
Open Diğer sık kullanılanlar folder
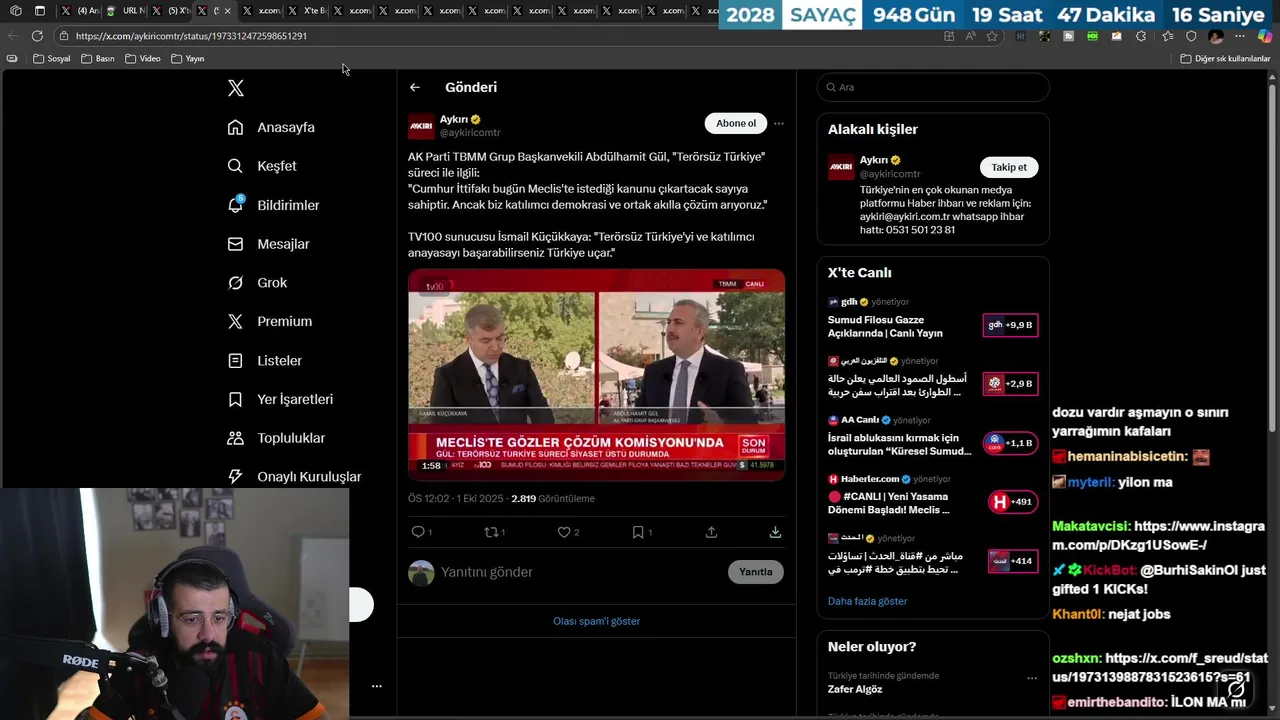(x=1225, y=59)
